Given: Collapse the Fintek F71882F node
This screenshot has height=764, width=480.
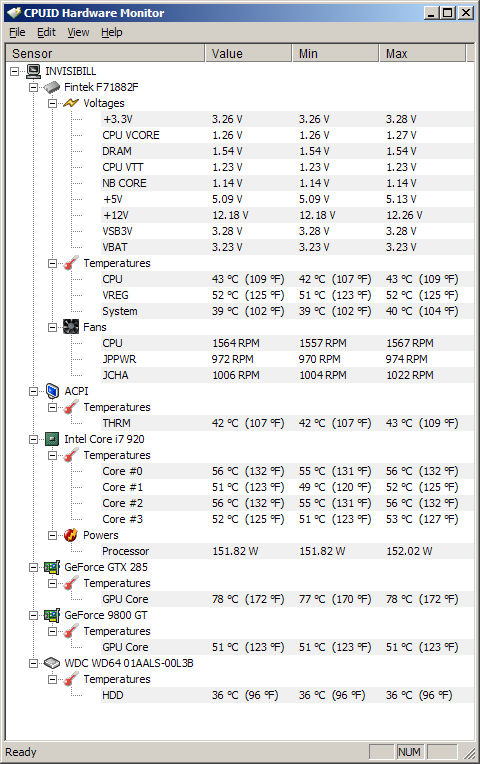Looking at the screenshot, I should 33,88.
